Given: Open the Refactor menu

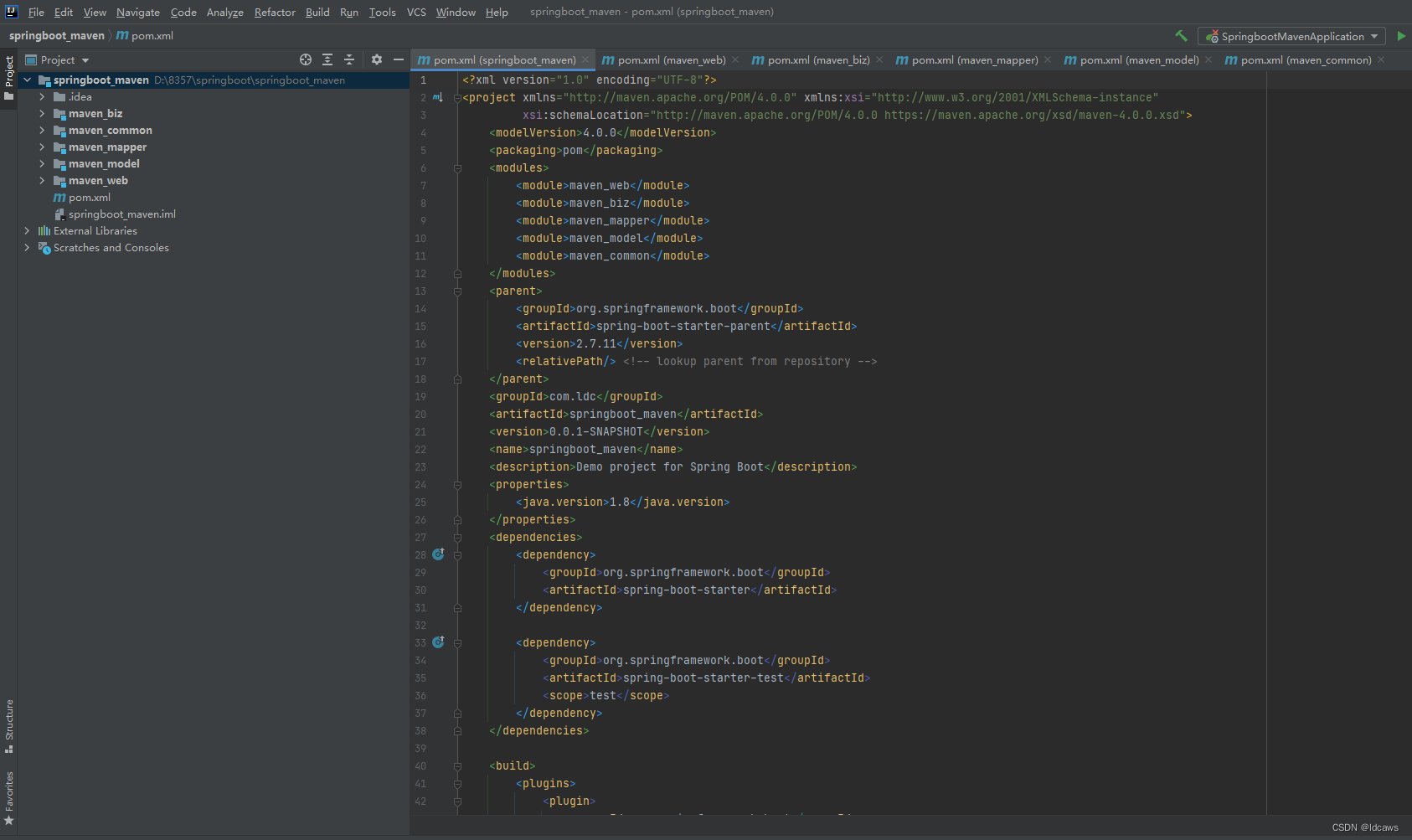Looking at the screenshot, I should [x=275, y=12].
